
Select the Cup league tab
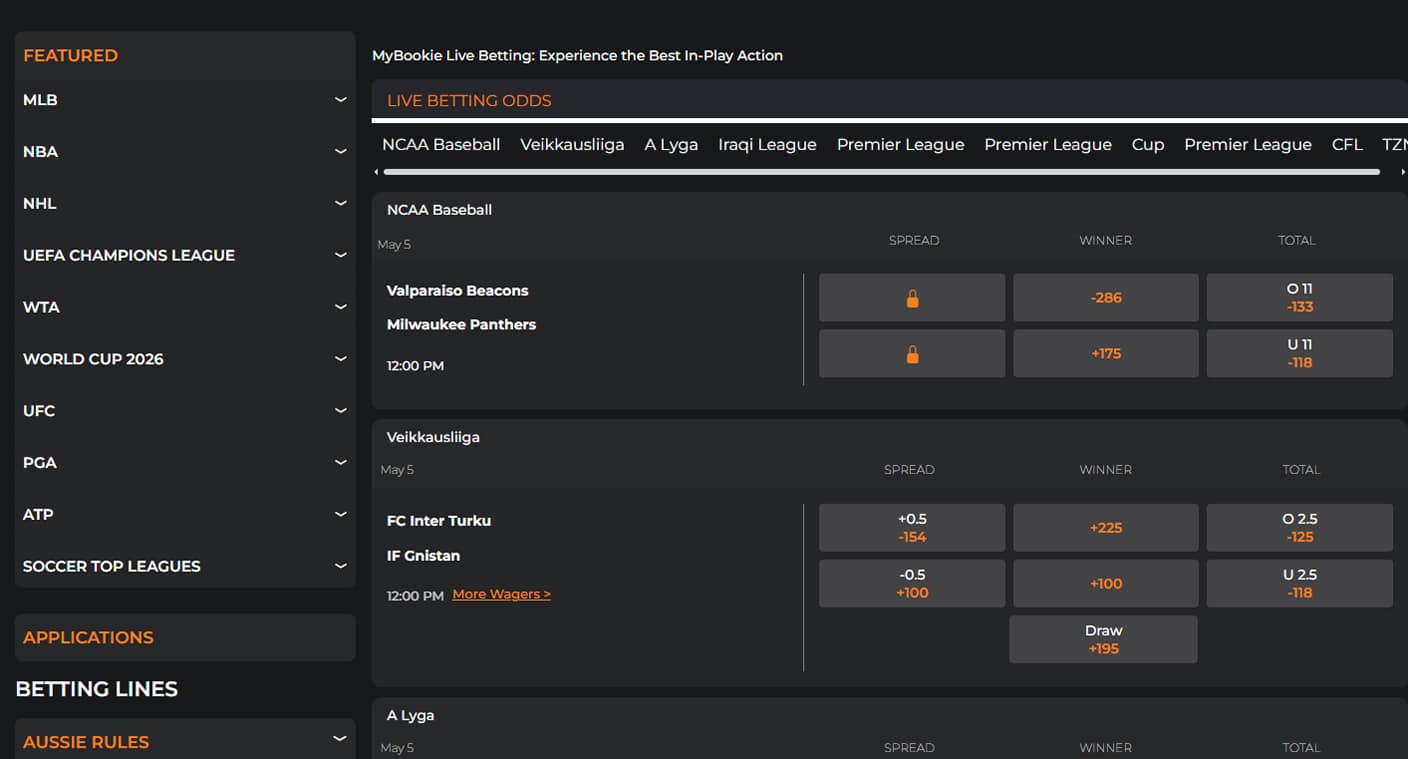pyautogui.click(x=1148, y=145)
